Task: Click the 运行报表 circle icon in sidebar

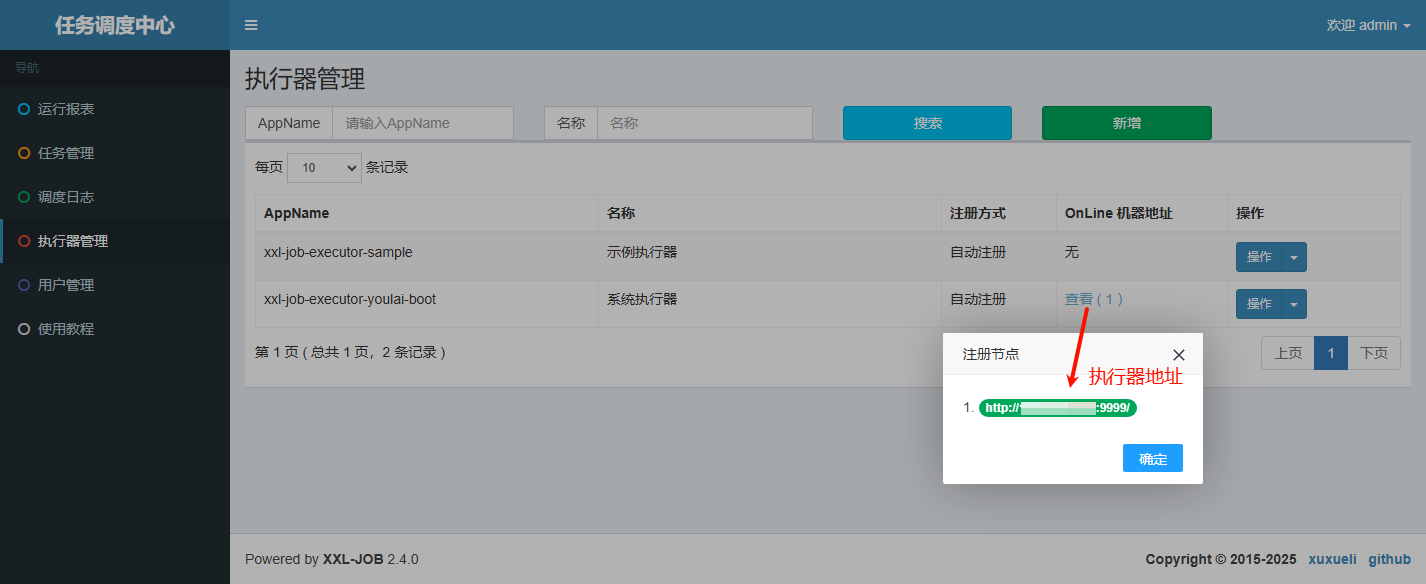Action: point(24,109)
